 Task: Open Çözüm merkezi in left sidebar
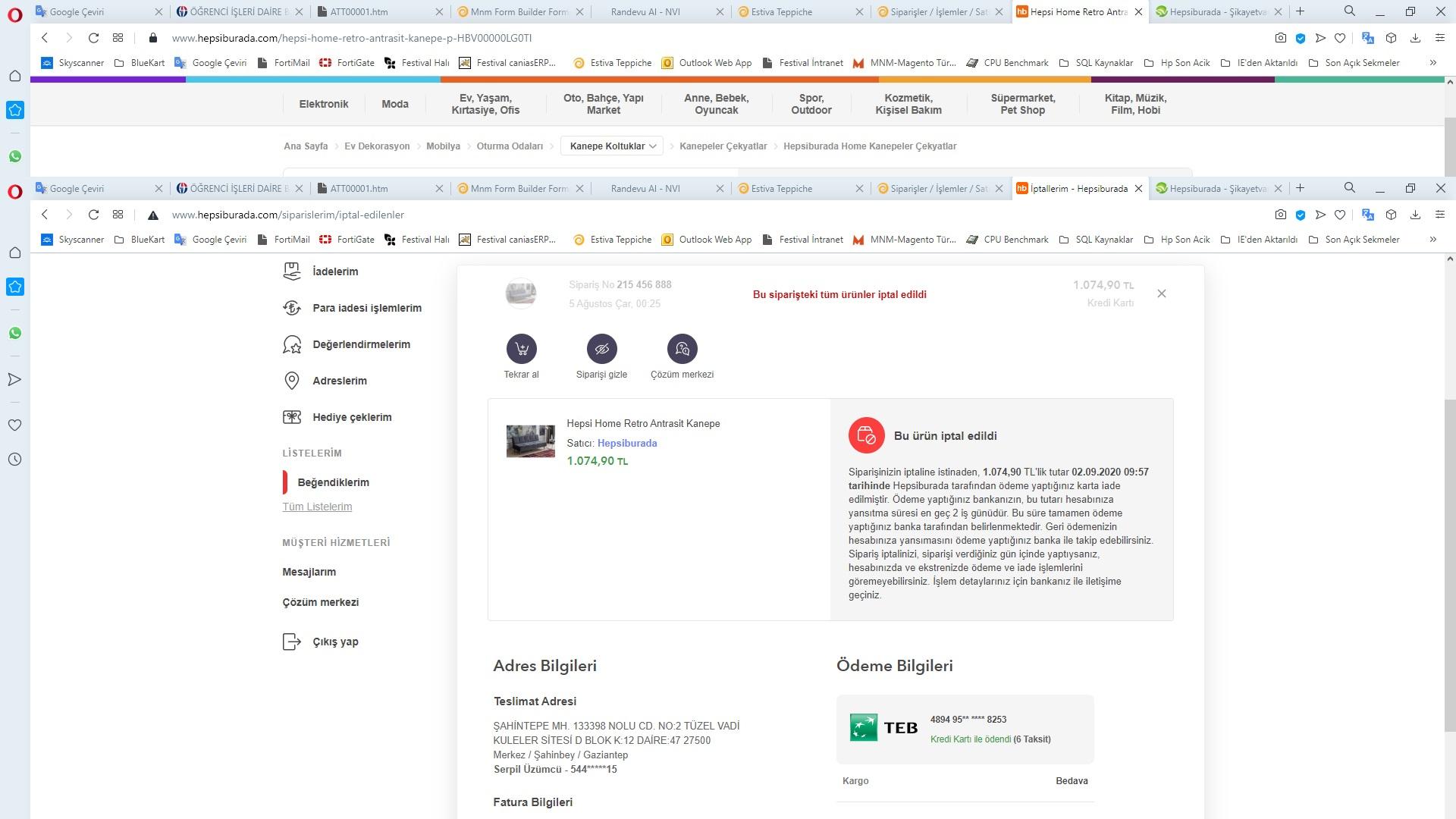320,602
